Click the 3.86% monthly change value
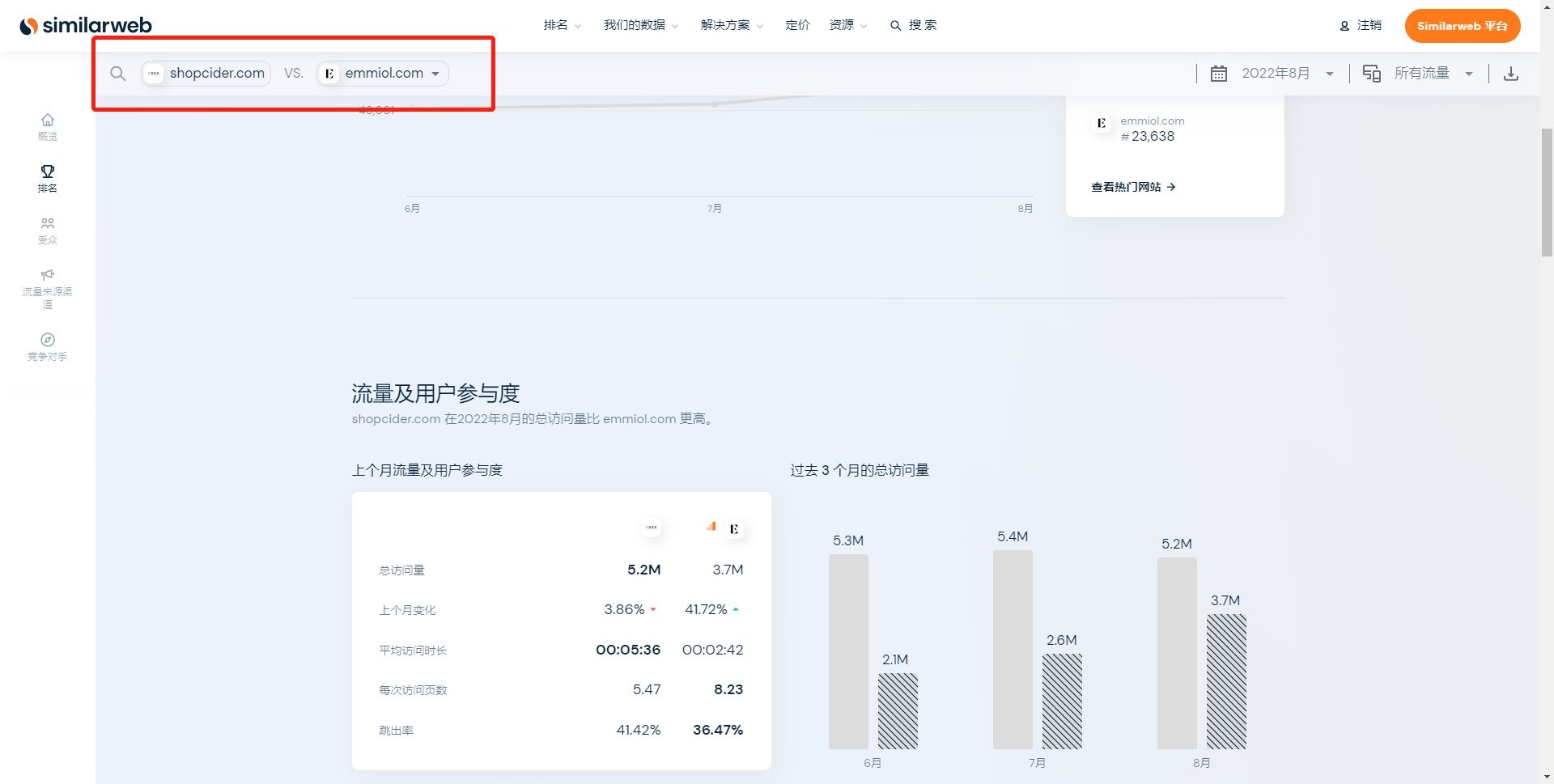The width and height of the screenshot is (1554, 784). pos(624,609)
